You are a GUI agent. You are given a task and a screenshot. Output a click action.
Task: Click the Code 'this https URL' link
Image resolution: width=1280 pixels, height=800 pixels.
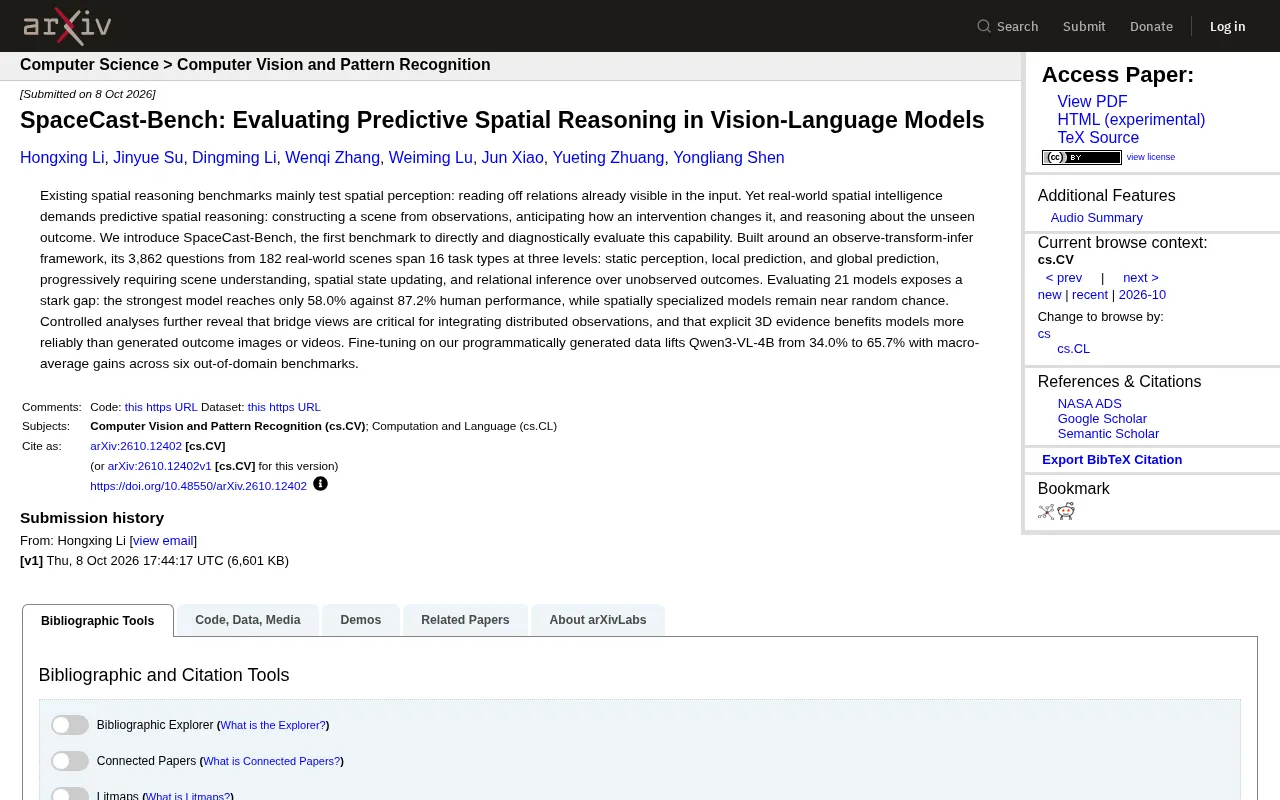click(161, 407)
